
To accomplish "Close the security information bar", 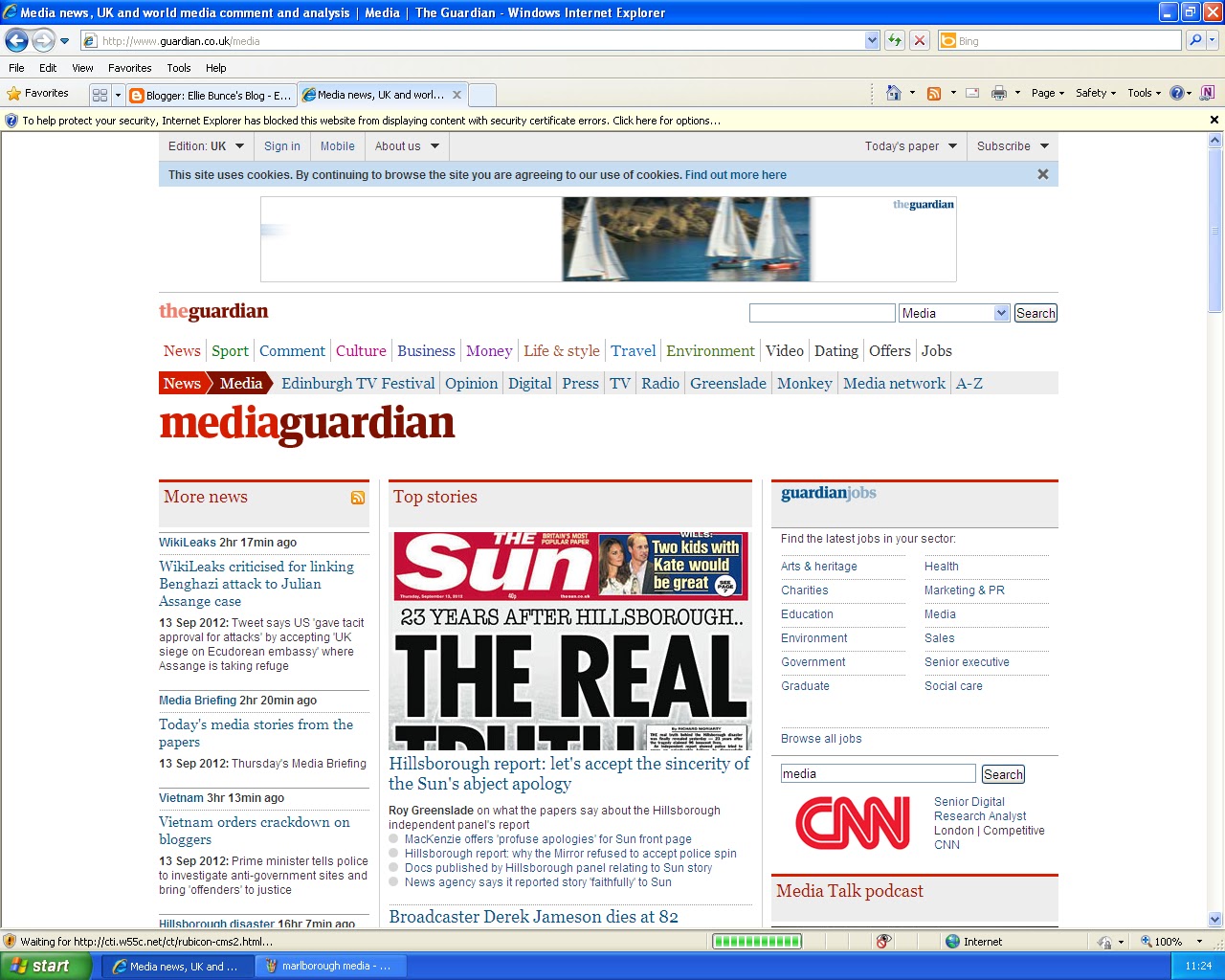I will (x=1214, y=121).
